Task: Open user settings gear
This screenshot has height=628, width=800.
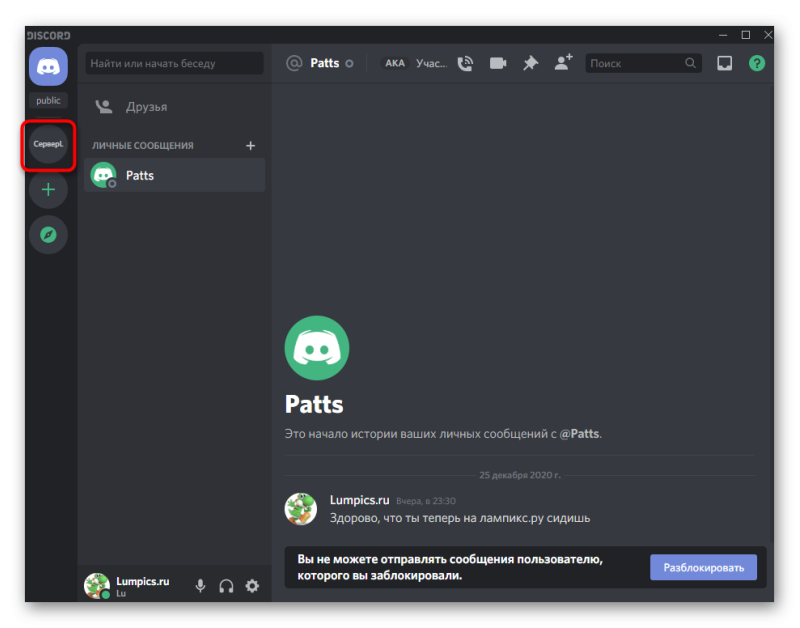Action: click(x=253, y=586)
